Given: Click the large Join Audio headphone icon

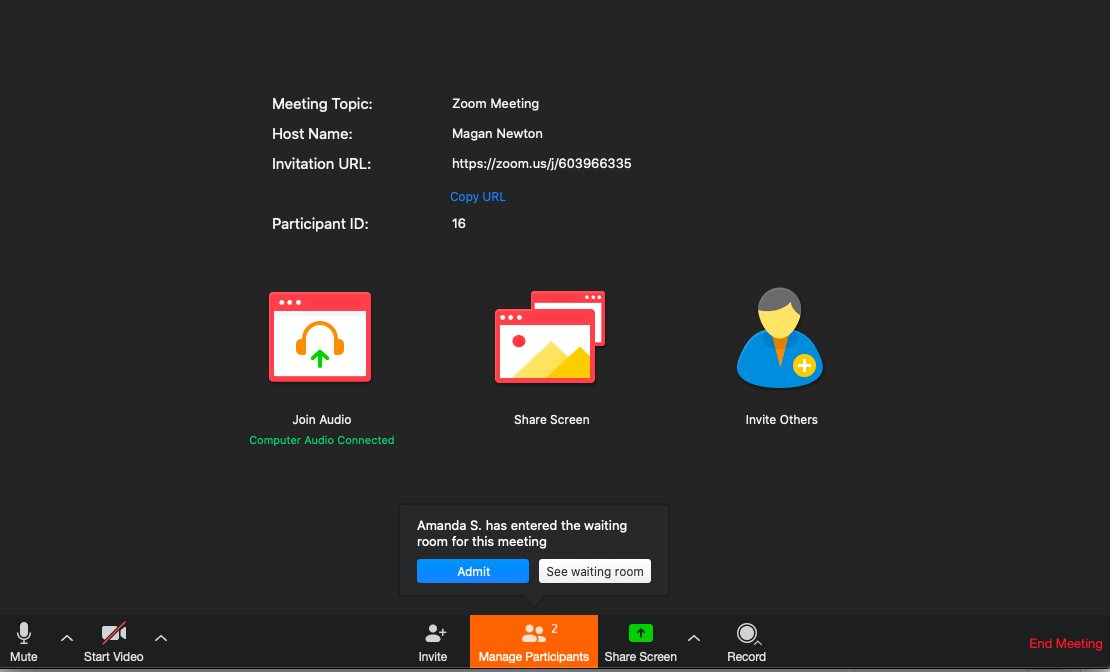Looking at the screenshot, I should (x=320, y=337).
